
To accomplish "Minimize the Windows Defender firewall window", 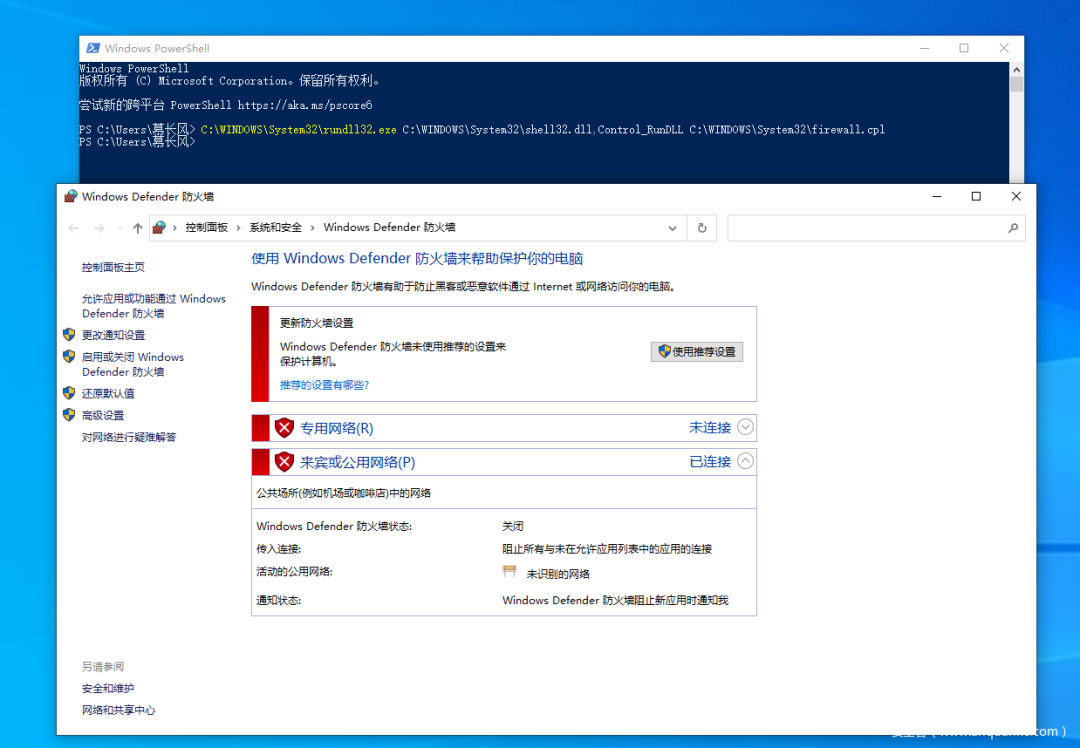I will tap(937, 196).
